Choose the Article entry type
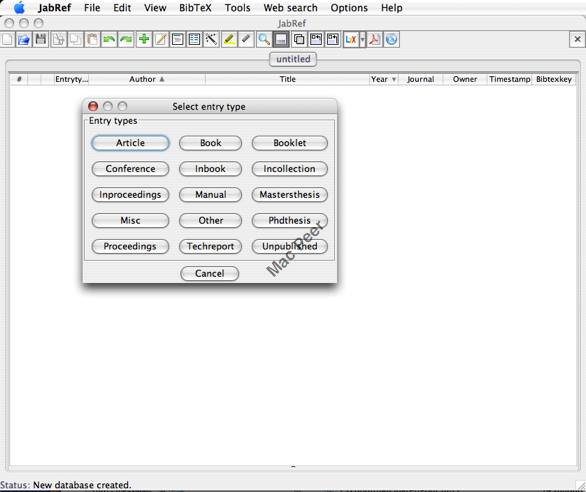Screen dimensions: 586x492 click(x=130, y=143)
